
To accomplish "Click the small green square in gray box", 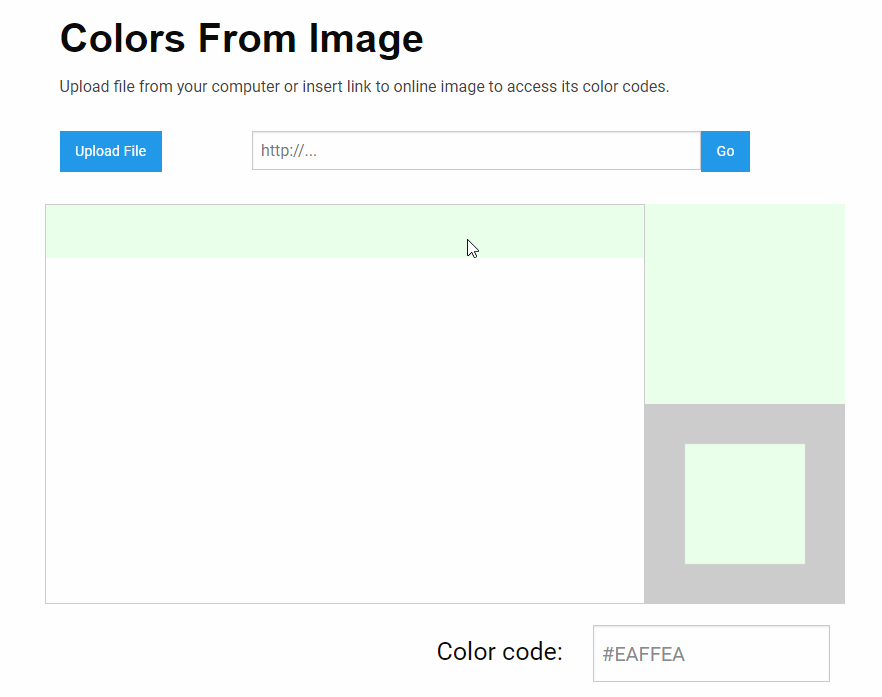I will (x=745, y=504).
